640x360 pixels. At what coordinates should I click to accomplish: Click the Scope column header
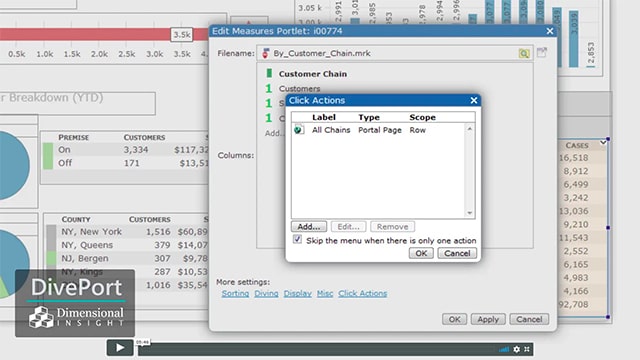[x=422, y=117]
